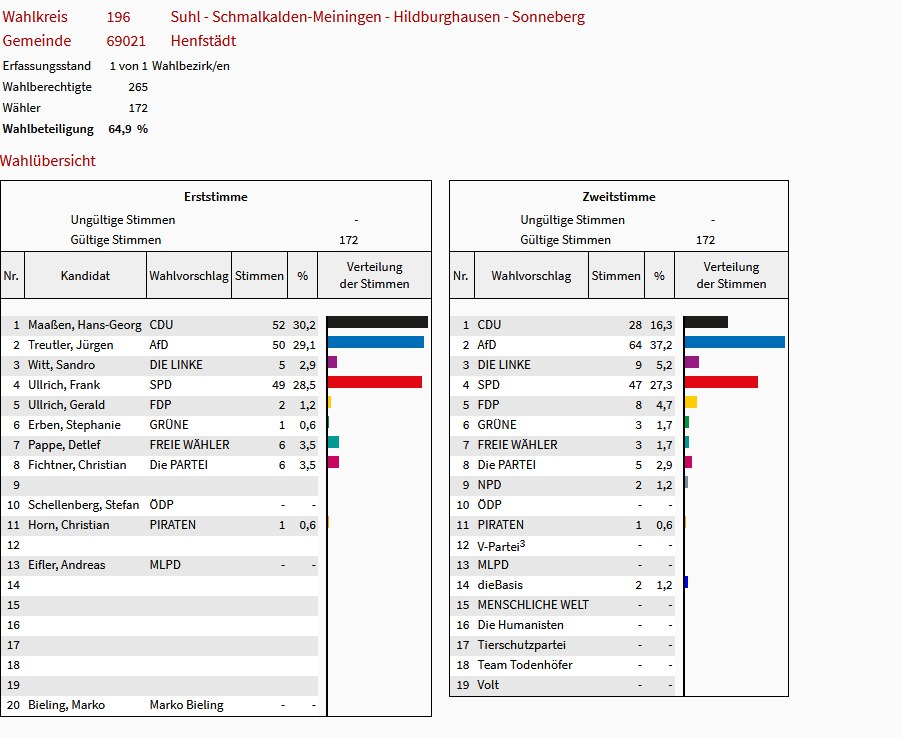
Task: Select candidate "Bieling, Marko"
Action: pos(66,705)
